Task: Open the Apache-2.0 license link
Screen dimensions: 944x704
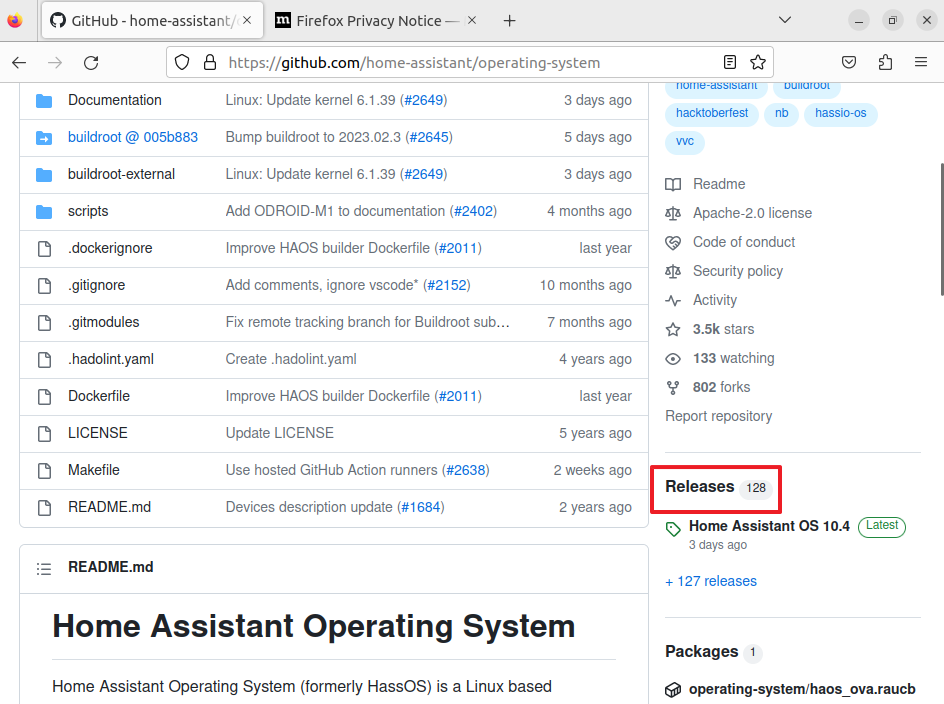Action: [752, 213]
